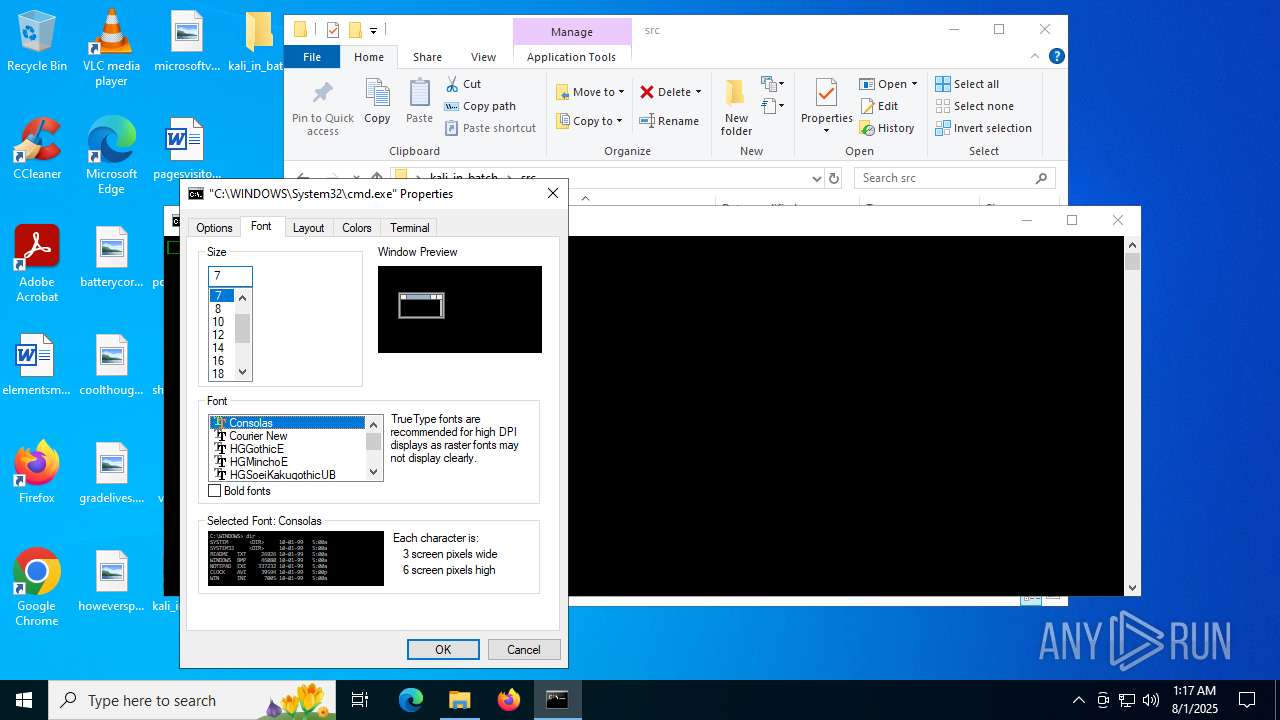1280x720 pixels.
Task: Select the pagesvisito Word document icon
Action: 186,149
